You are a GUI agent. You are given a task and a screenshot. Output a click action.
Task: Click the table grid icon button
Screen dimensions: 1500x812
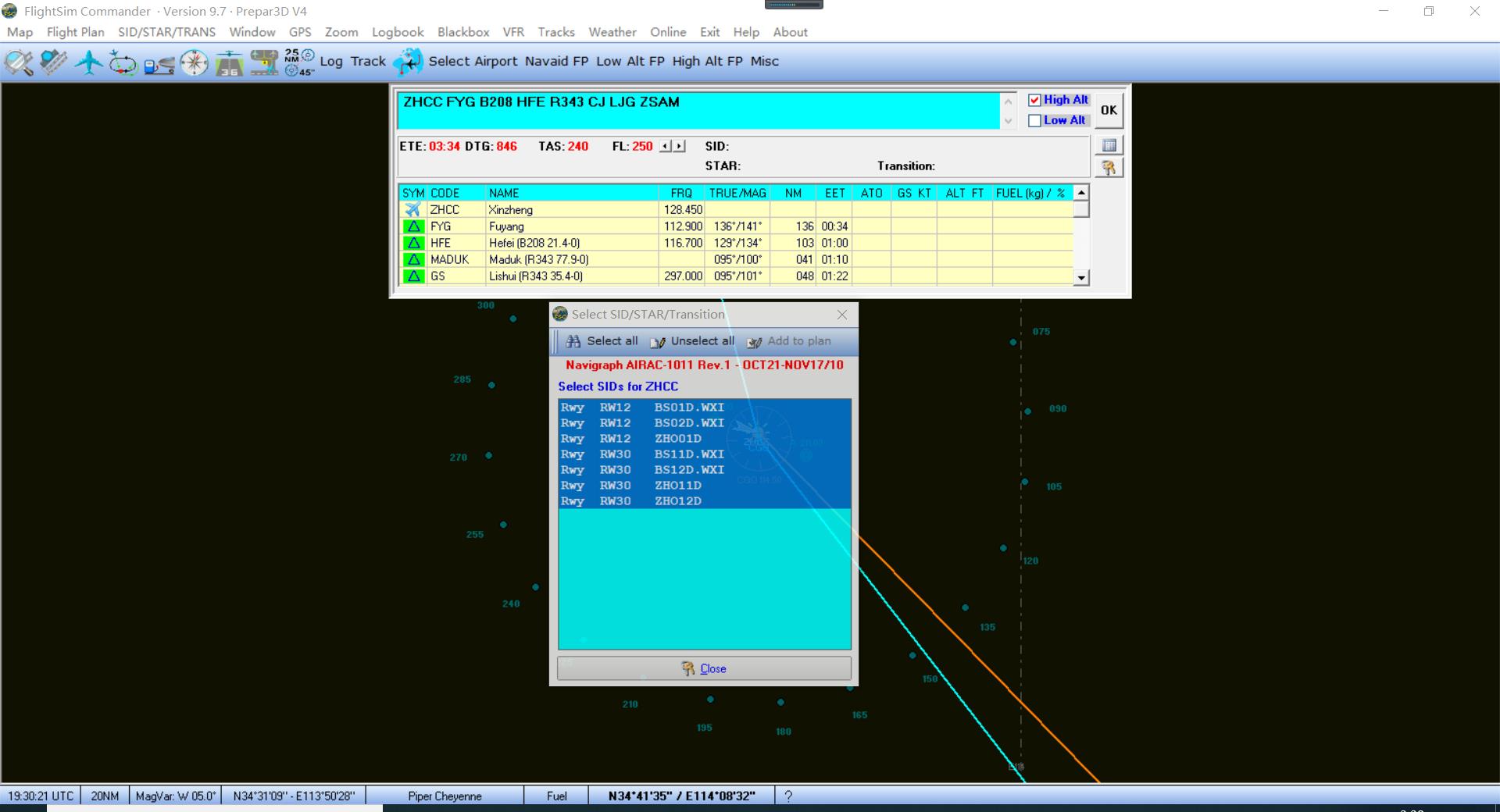(x=1109, y=145)
